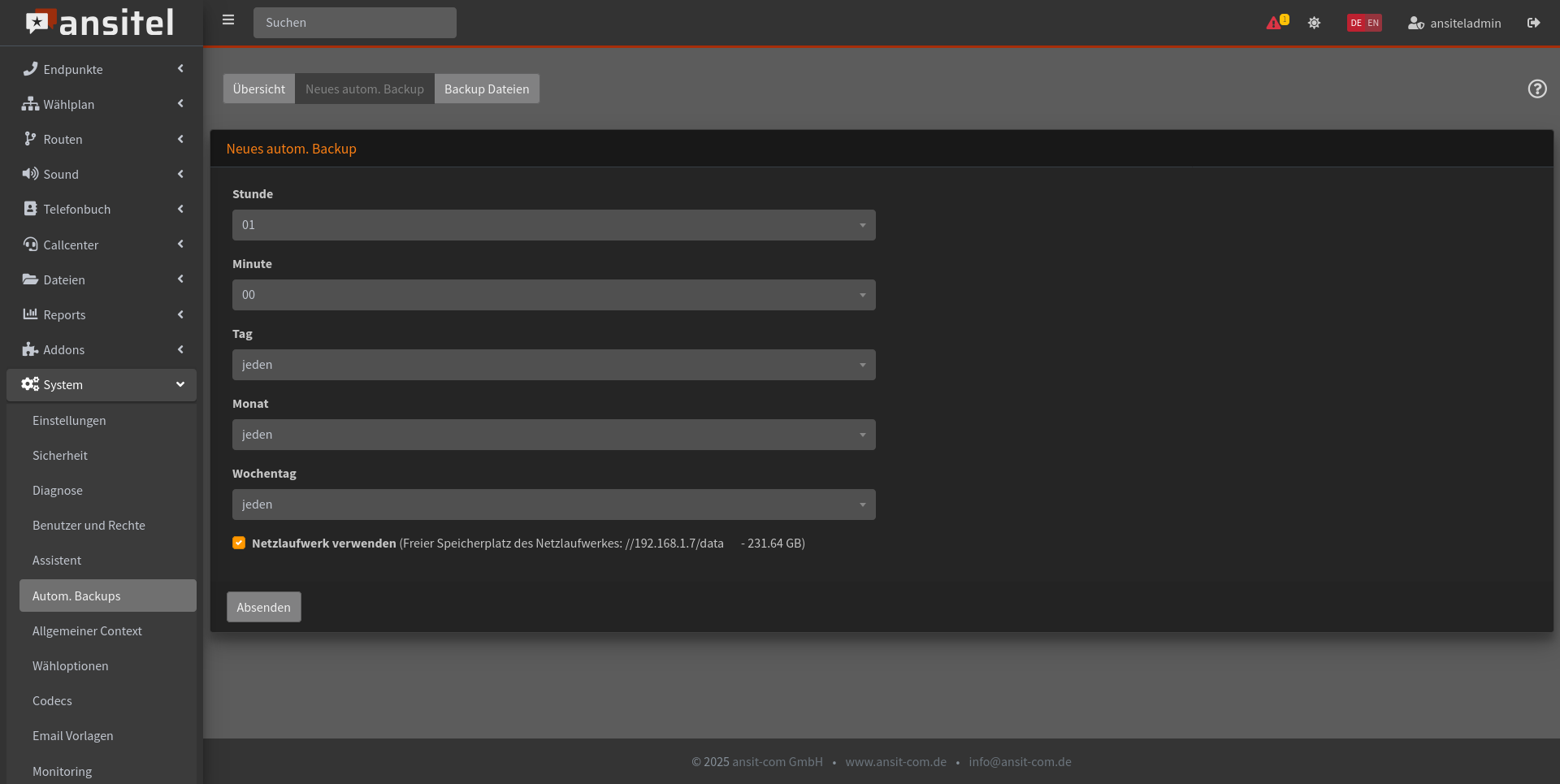Click the logout arrow icon

pyautogui.click(x=1533, y=23)
